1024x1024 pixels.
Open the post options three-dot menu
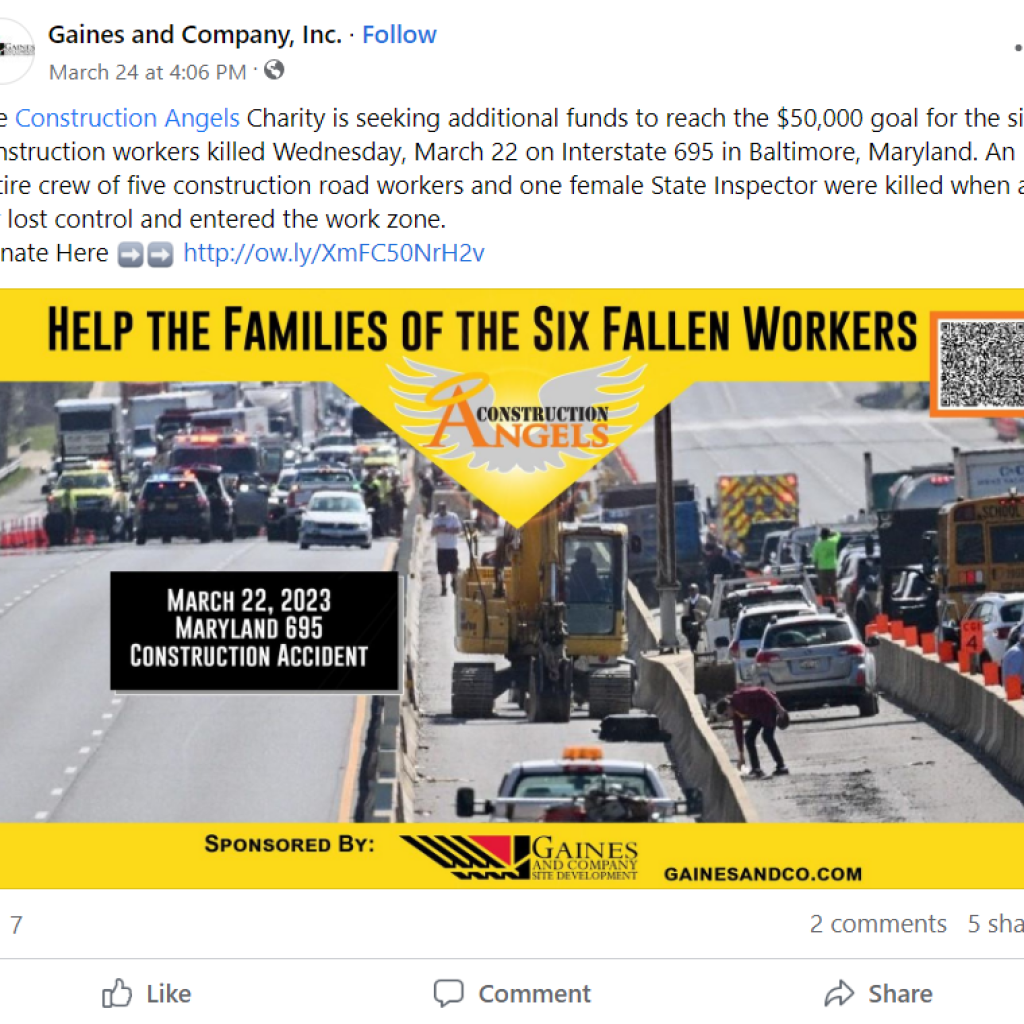(1018, 48)
